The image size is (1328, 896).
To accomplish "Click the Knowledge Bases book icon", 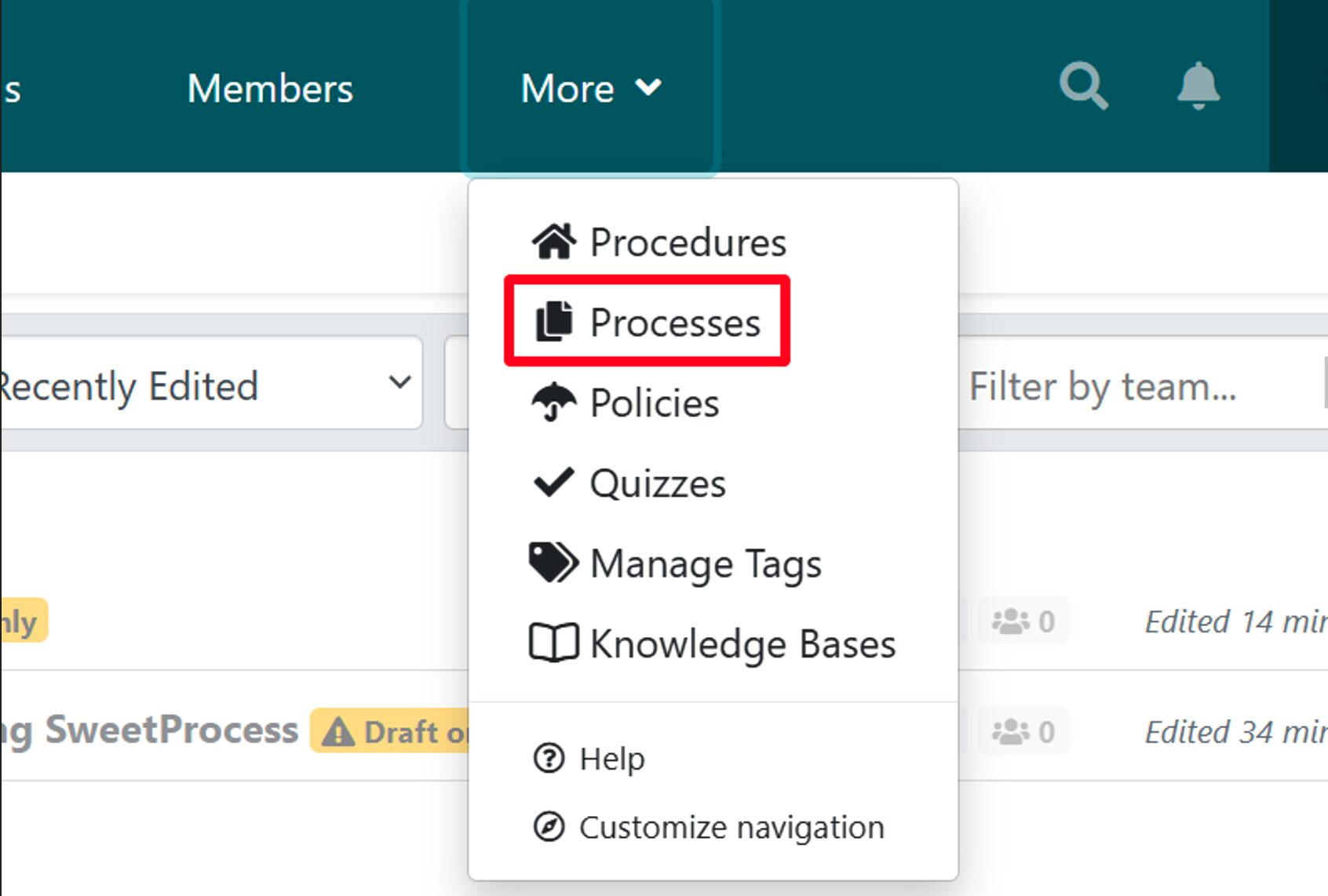I will [554, 643].
